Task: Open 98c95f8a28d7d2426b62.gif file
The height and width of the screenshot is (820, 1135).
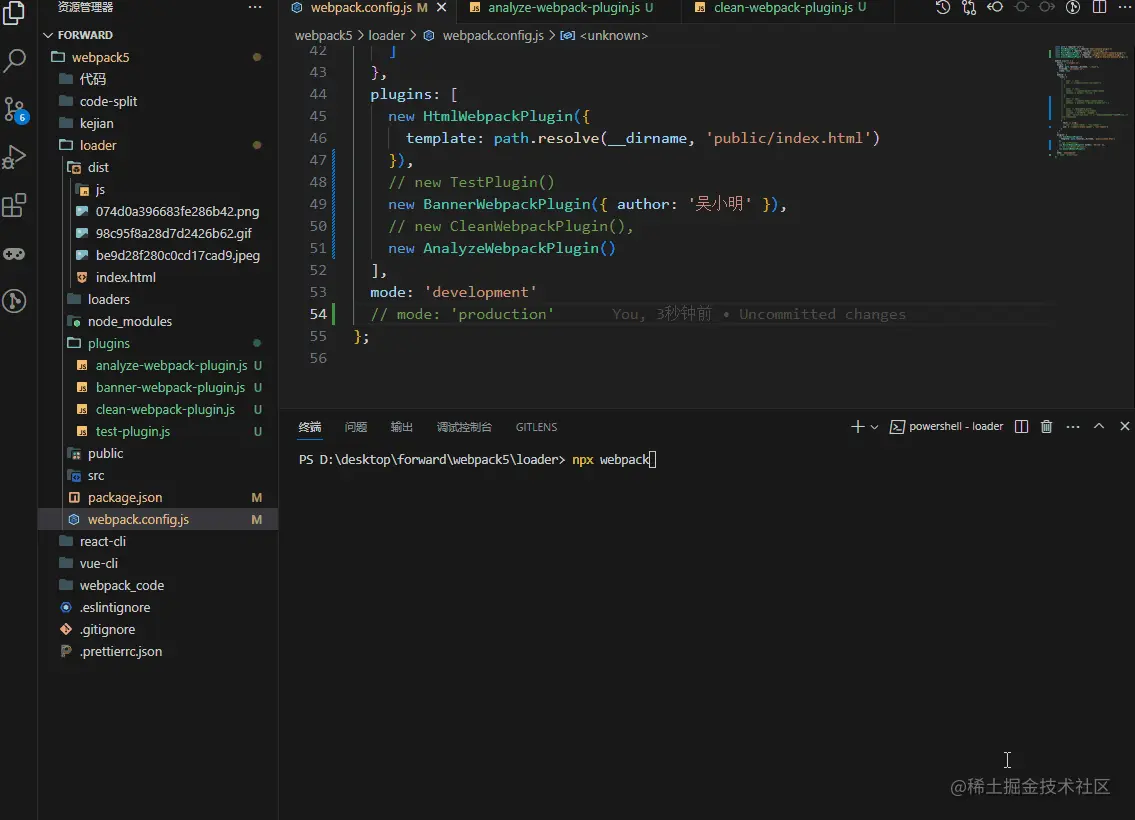Action: [158, 233]
